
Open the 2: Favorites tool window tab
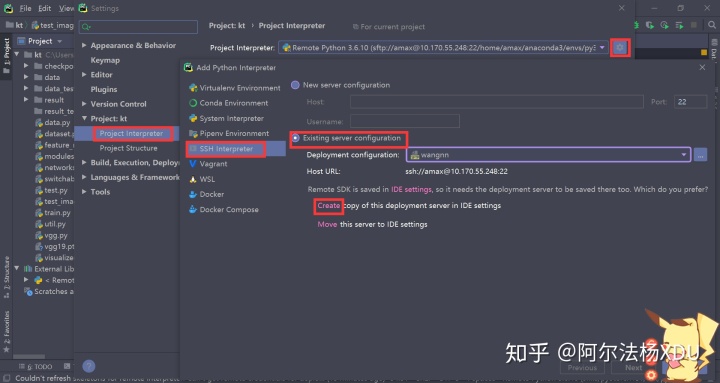point(6,332)
